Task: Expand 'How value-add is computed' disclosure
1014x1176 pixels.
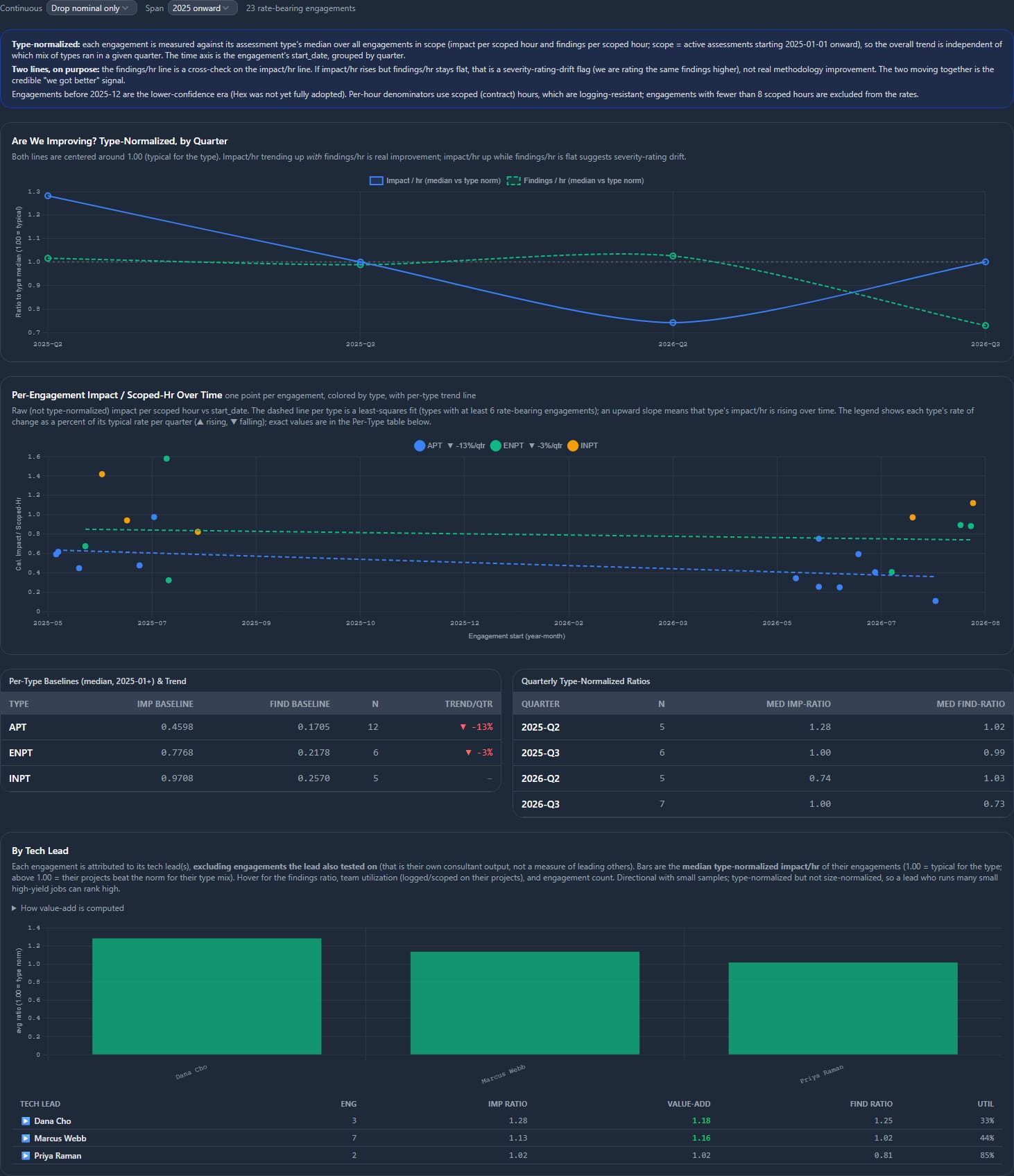Action: tap(68, 908)
